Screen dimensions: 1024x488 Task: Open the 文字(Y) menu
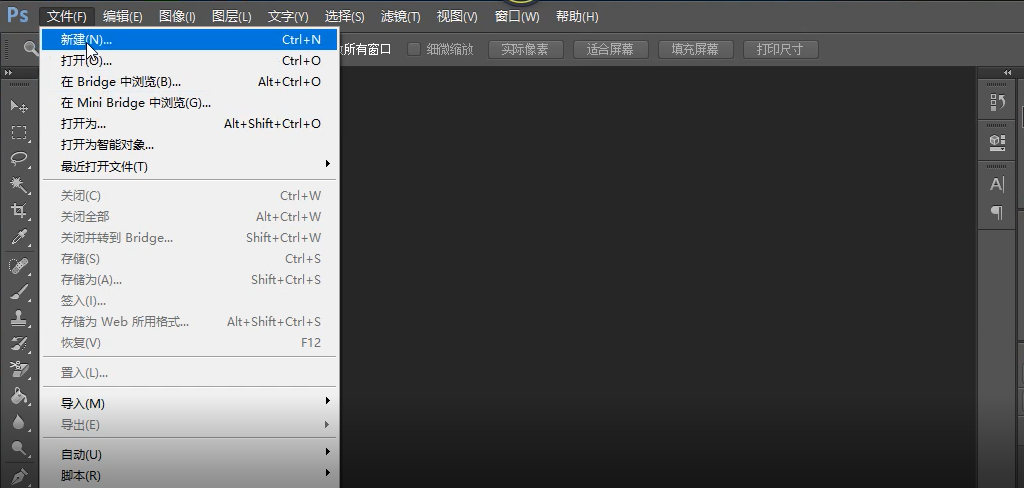(288, 16)
